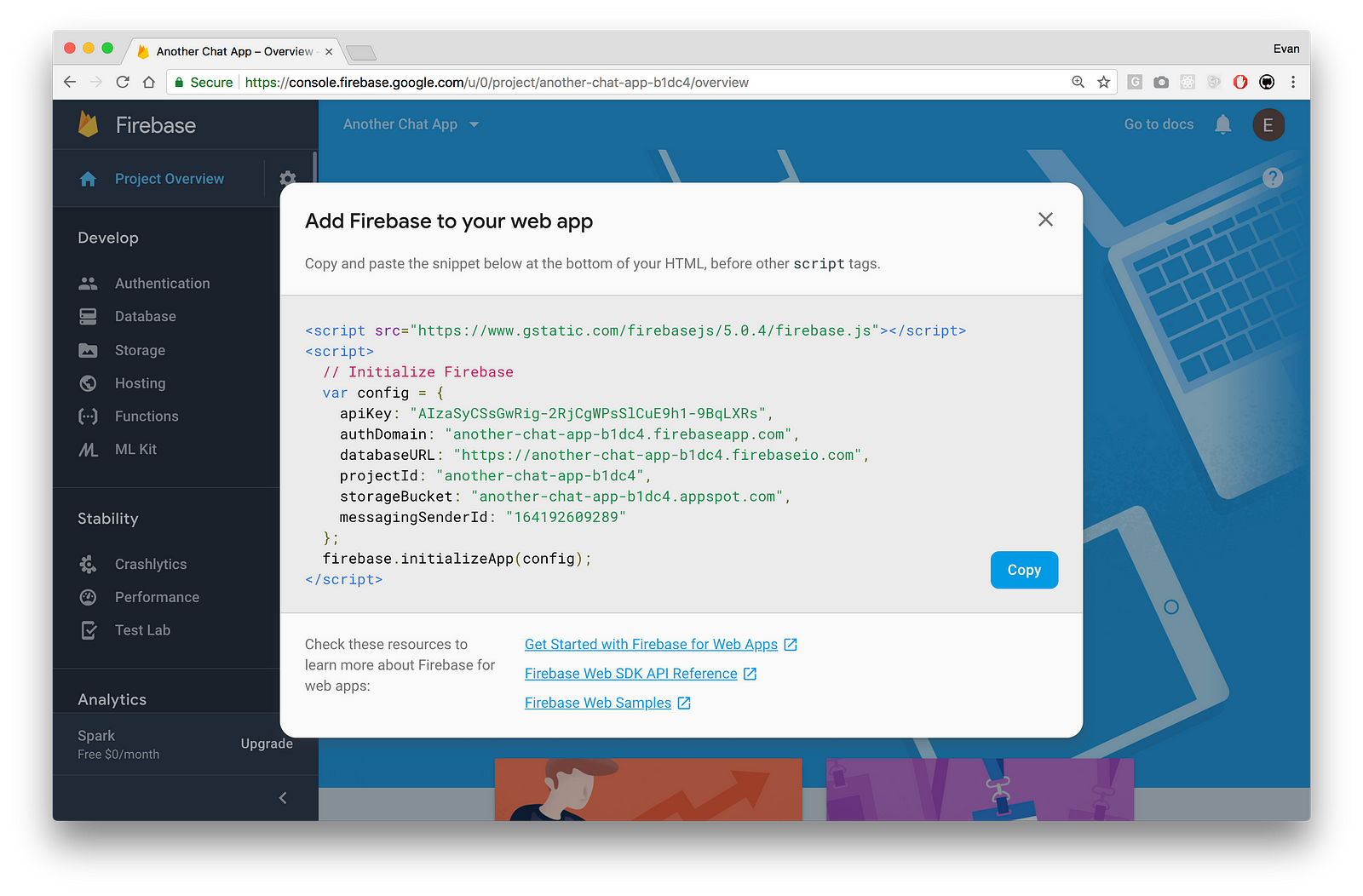Click the Functions brackets icon
This screenshot has width=1363, height=896.
click(88, 416)
